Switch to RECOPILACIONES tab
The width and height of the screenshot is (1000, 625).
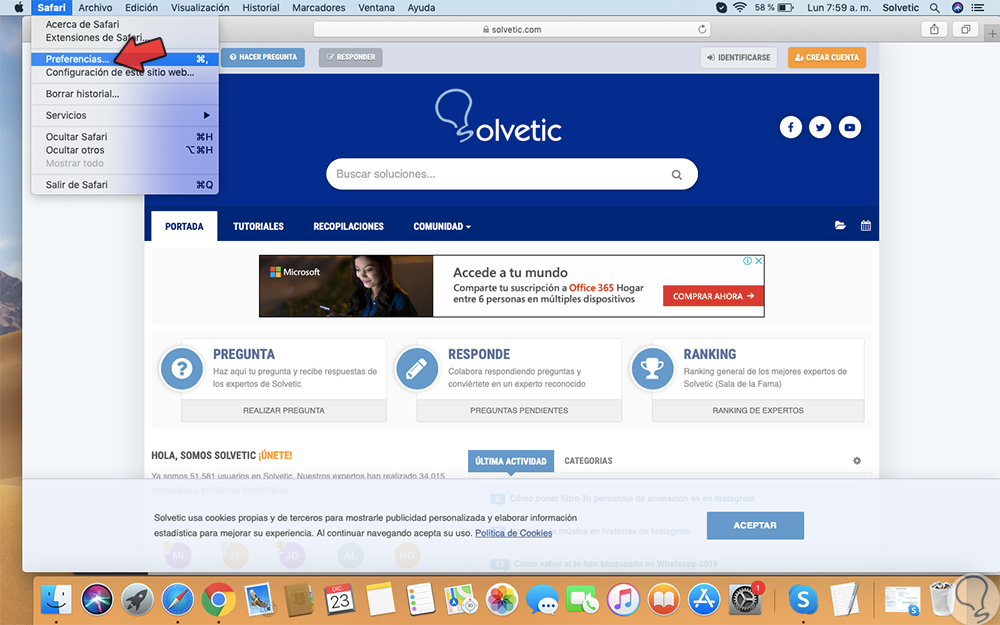[348, 226]
